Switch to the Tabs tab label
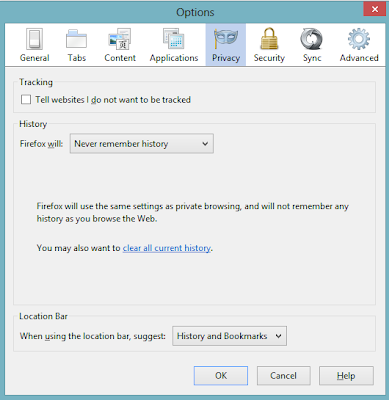The width and height of the screenshot is (389, 400). (77, 58)
